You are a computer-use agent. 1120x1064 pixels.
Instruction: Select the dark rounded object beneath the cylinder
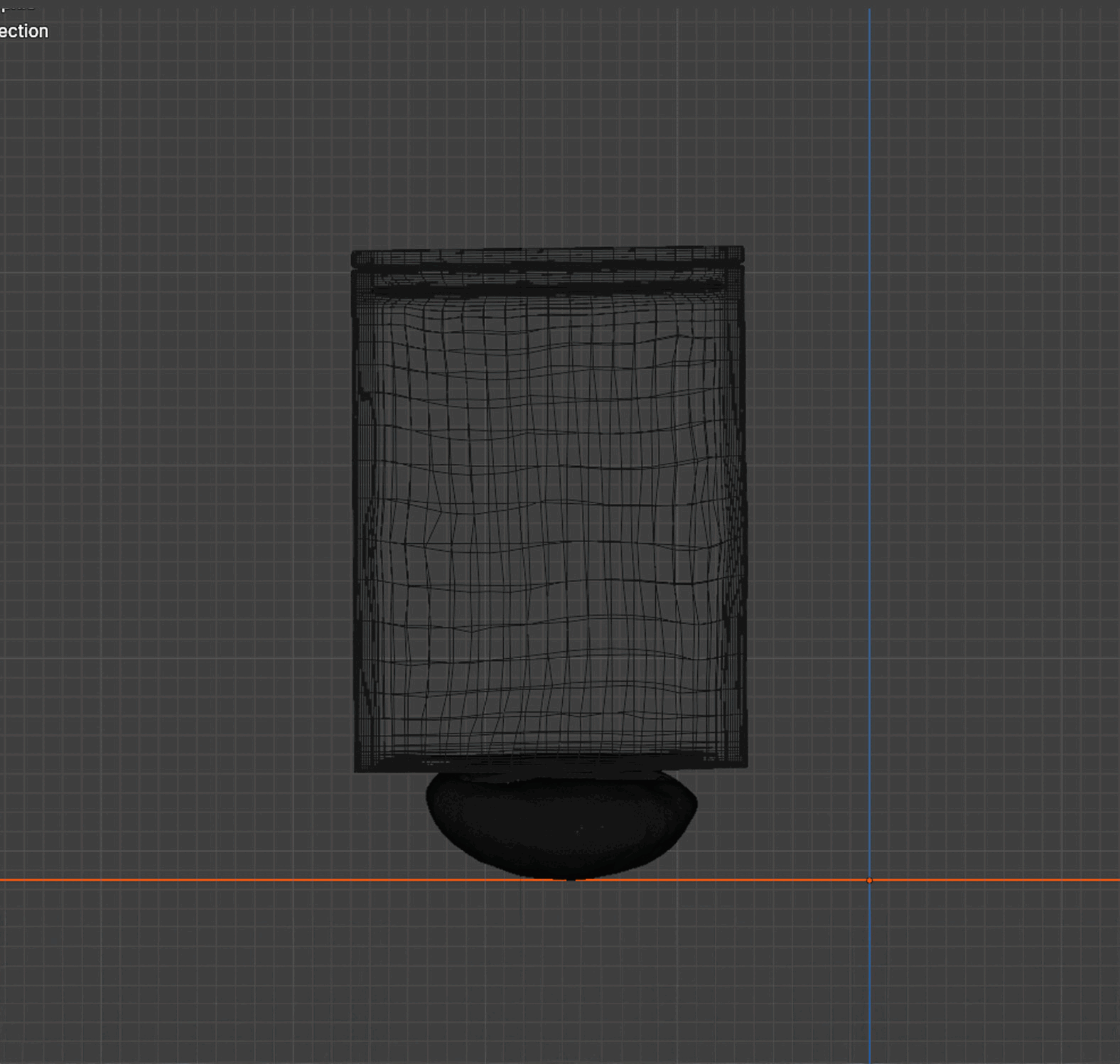coord(561,826)
